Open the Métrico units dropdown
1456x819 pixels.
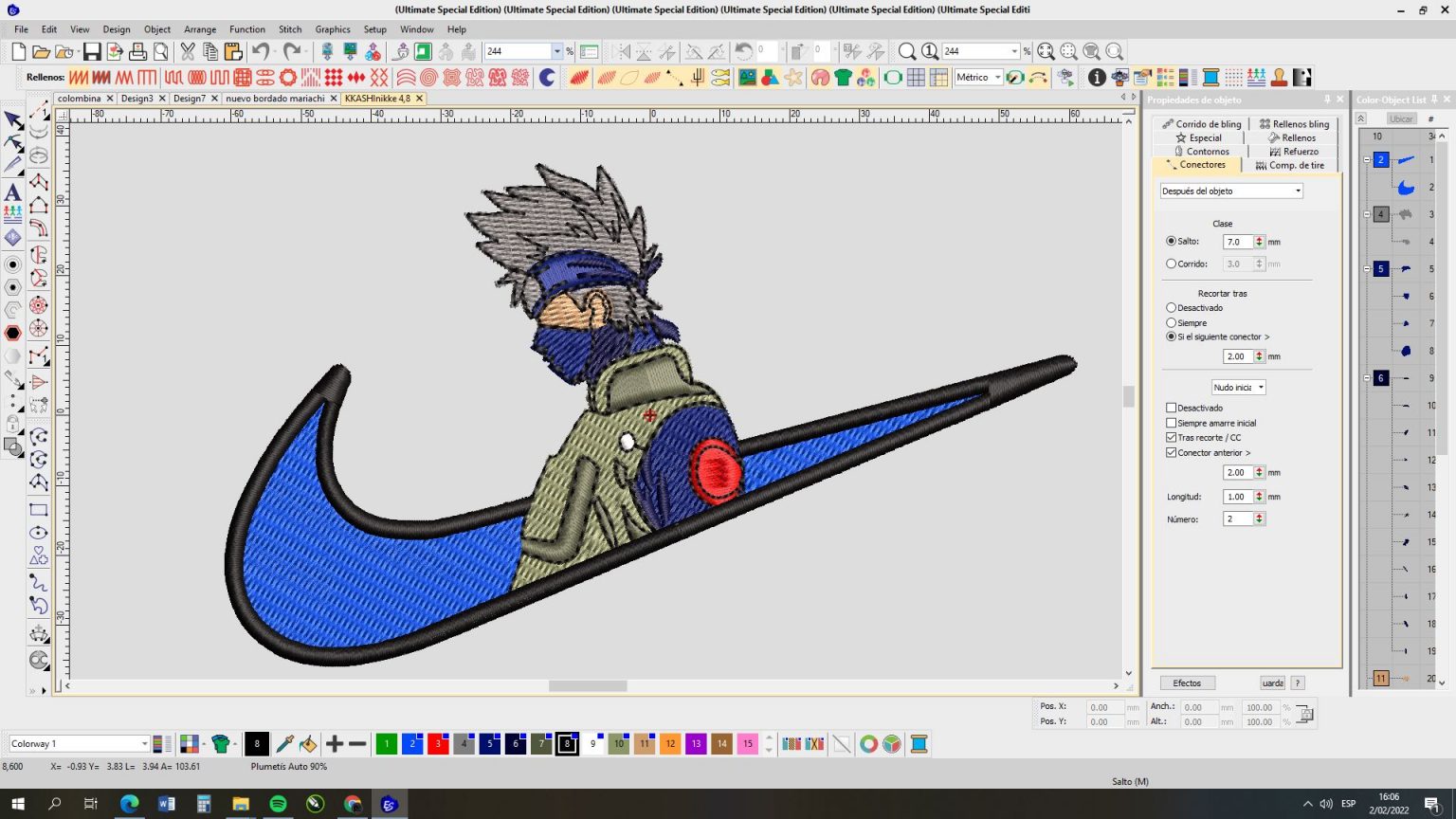point(997,78)
